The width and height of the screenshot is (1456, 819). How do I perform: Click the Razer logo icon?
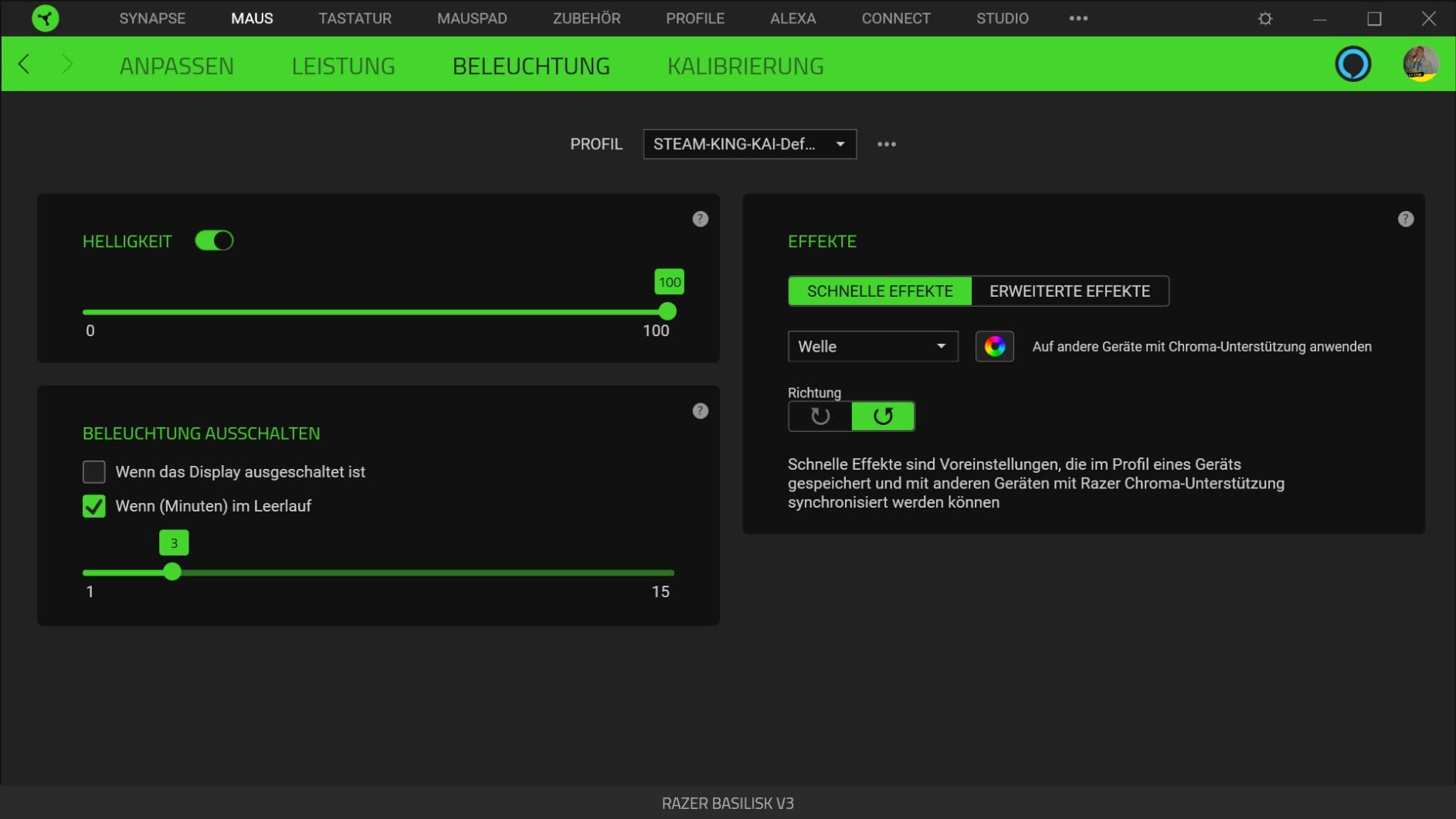[x=46, y=18]
